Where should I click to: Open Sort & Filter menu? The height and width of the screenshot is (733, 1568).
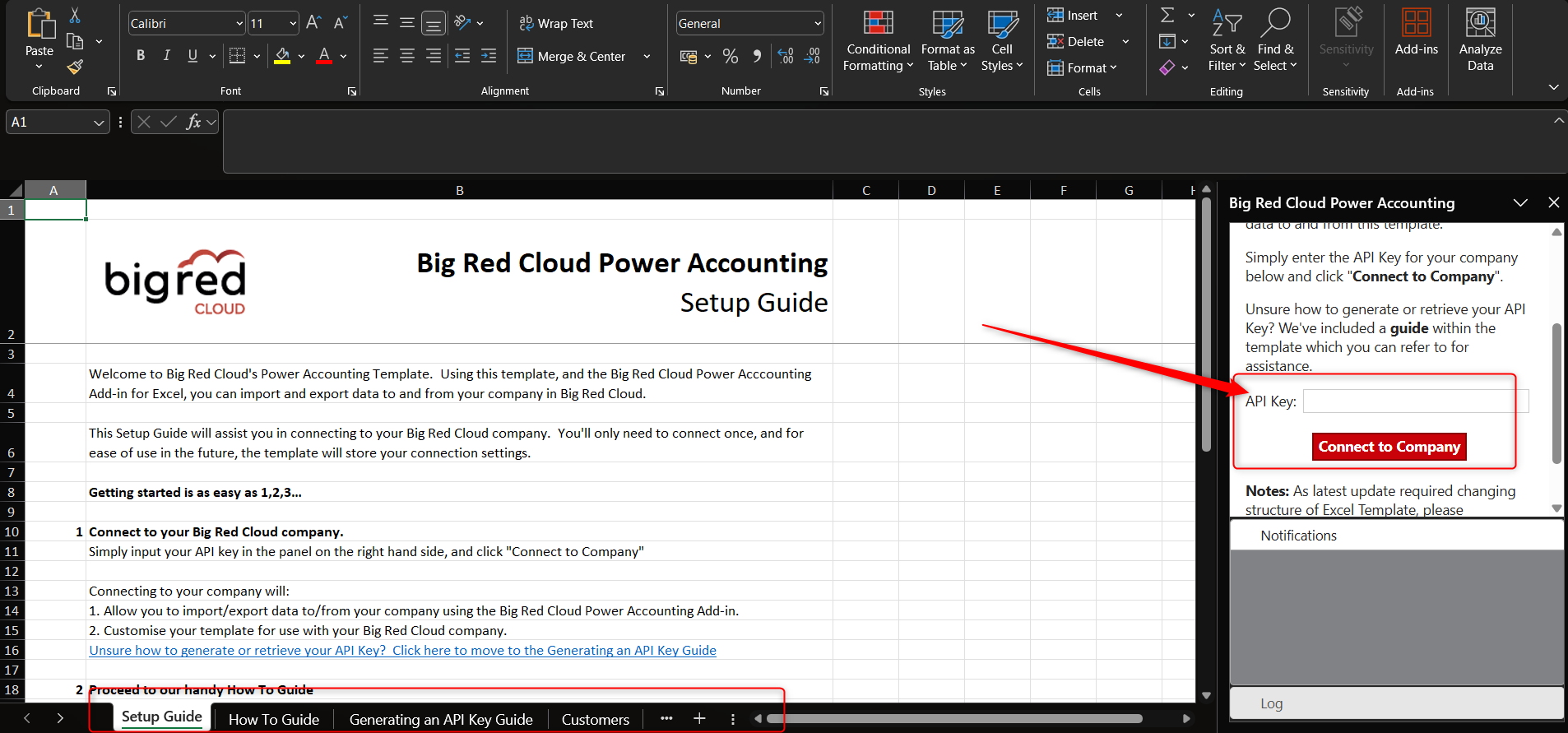coord(1227,41)
